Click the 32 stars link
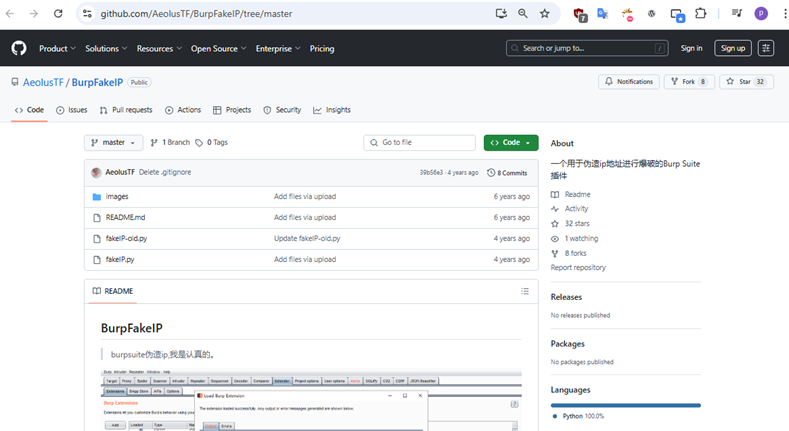The width and height of the screenshot is (789, 431). [x=570, y=224]
